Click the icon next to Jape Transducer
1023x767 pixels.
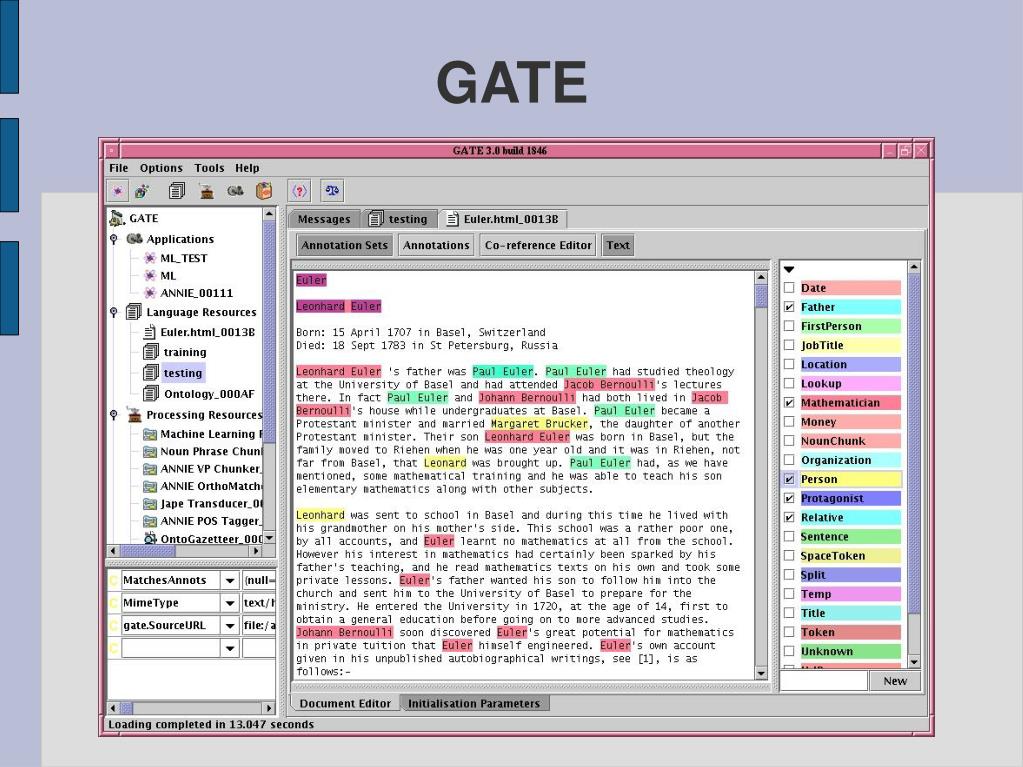pos(150,504)
